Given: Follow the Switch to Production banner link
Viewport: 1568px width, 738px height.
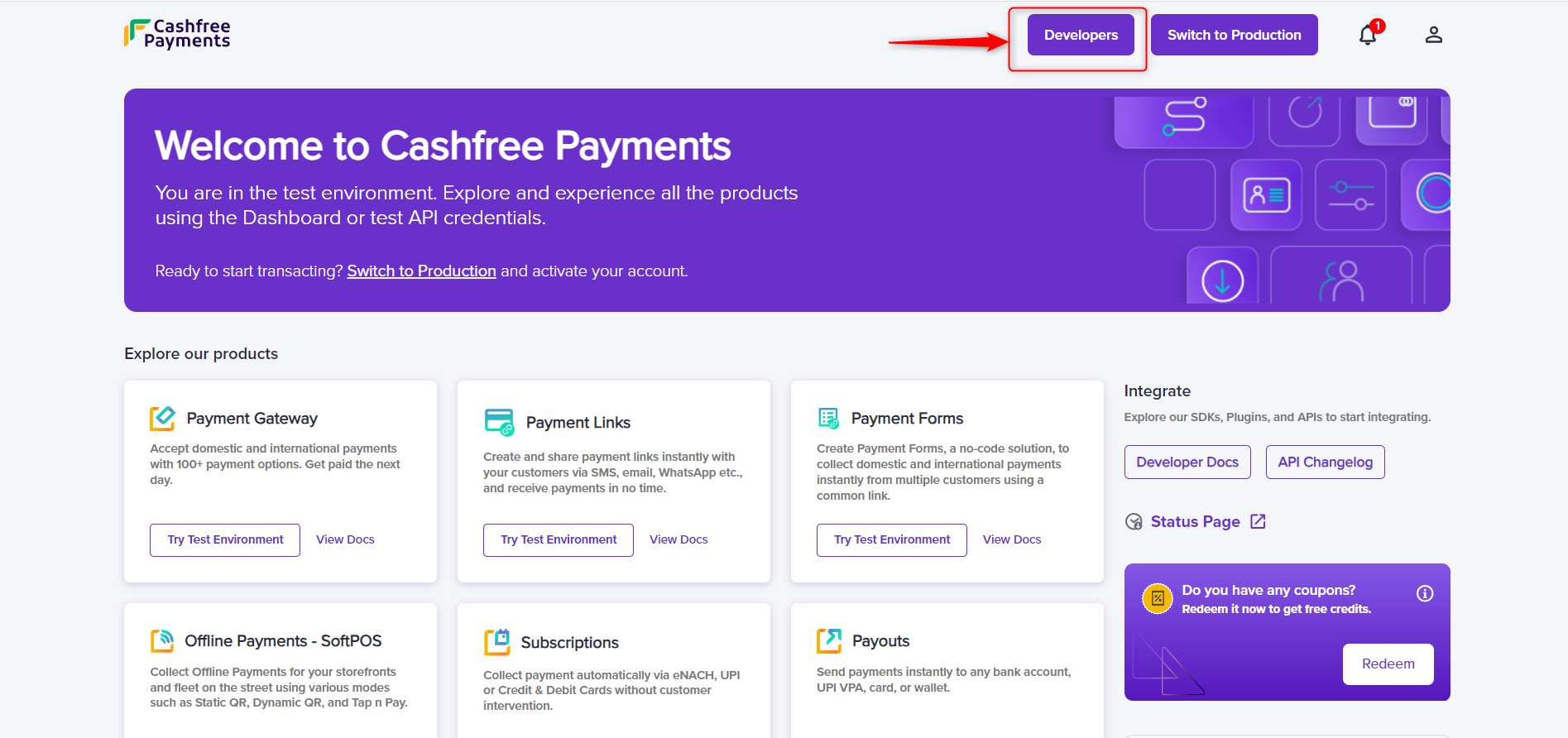Looking at the screenshot, I should (x=421, y=271).
